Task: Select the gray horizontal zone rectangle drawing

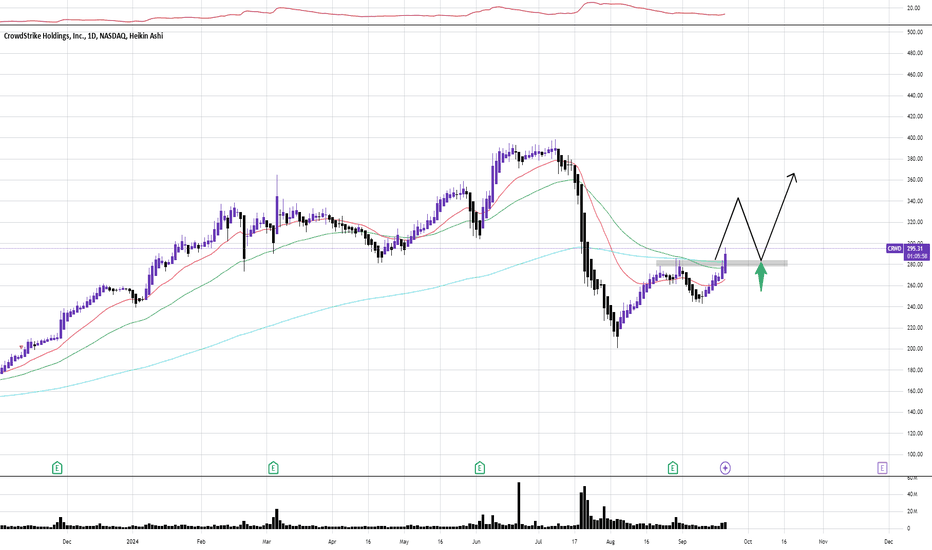Action: (722, 263)
